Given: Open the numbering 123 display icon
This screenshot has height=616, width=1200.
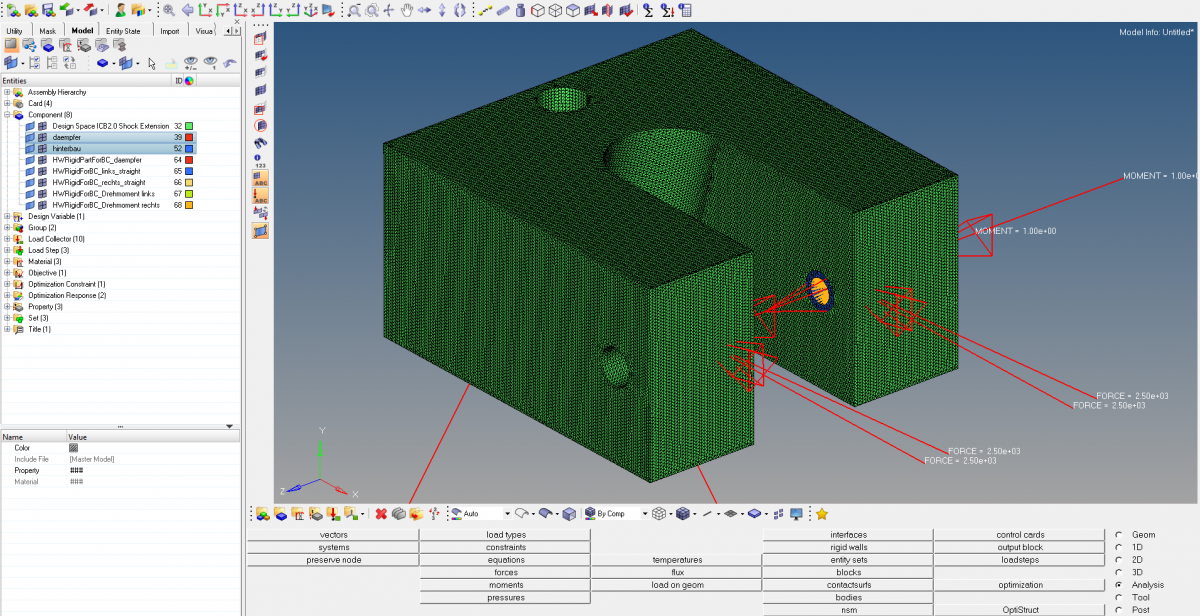Looking at the screenshot, I should click(x=260, y=161).
